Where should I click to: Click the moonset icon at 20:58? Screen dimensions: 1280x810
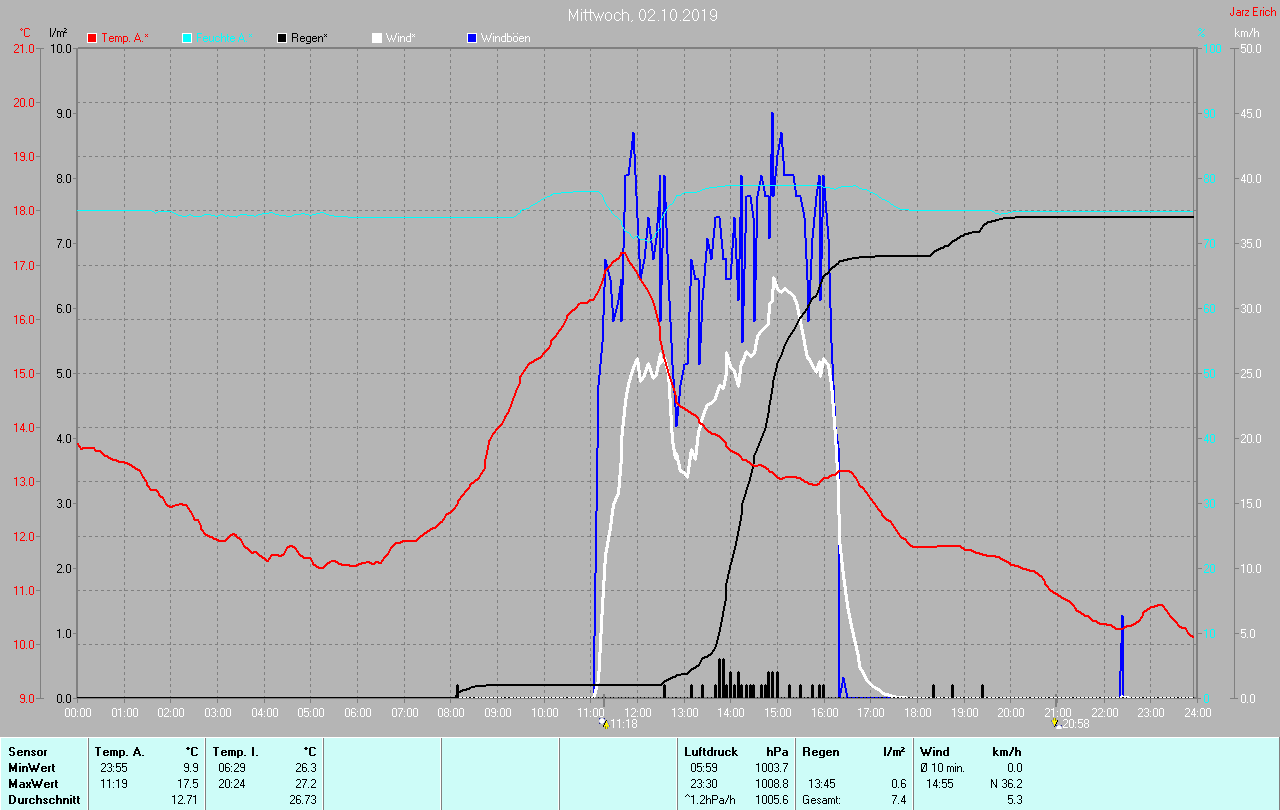(x=1056, y=722)
